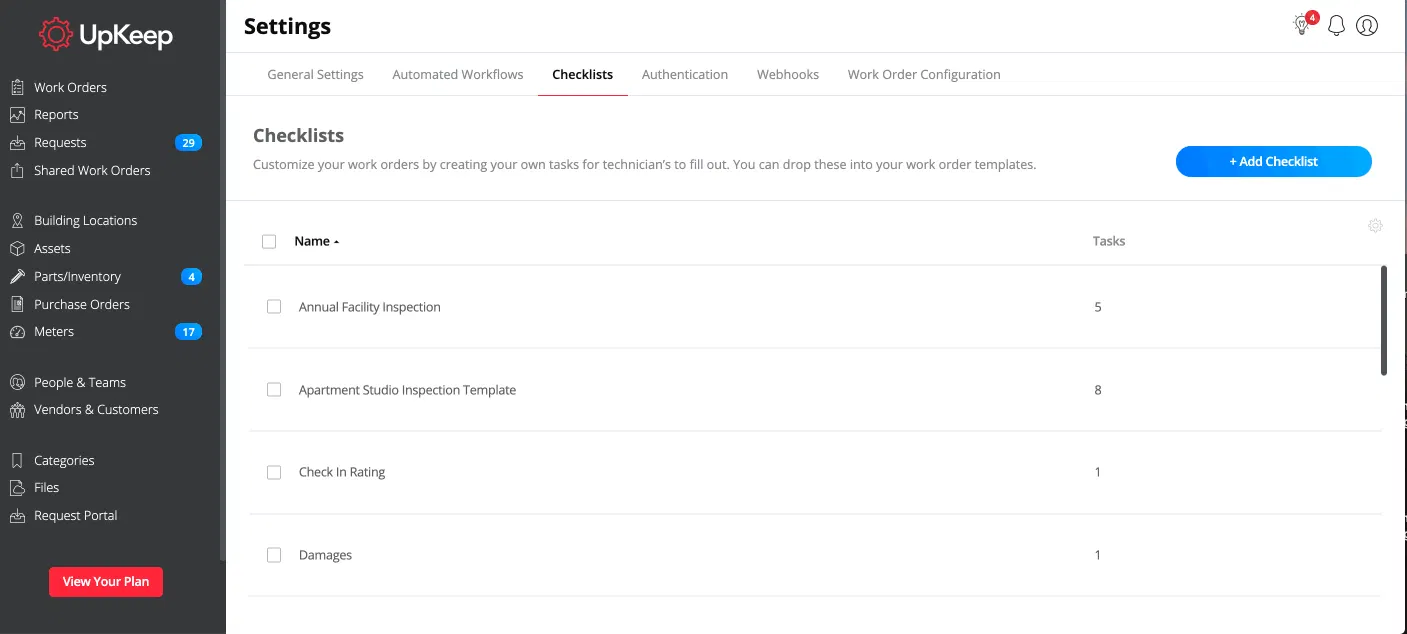The width and height of the screenshot is (1407, 634).
Task: Open the user profile icon
Action: [1367, 26]
